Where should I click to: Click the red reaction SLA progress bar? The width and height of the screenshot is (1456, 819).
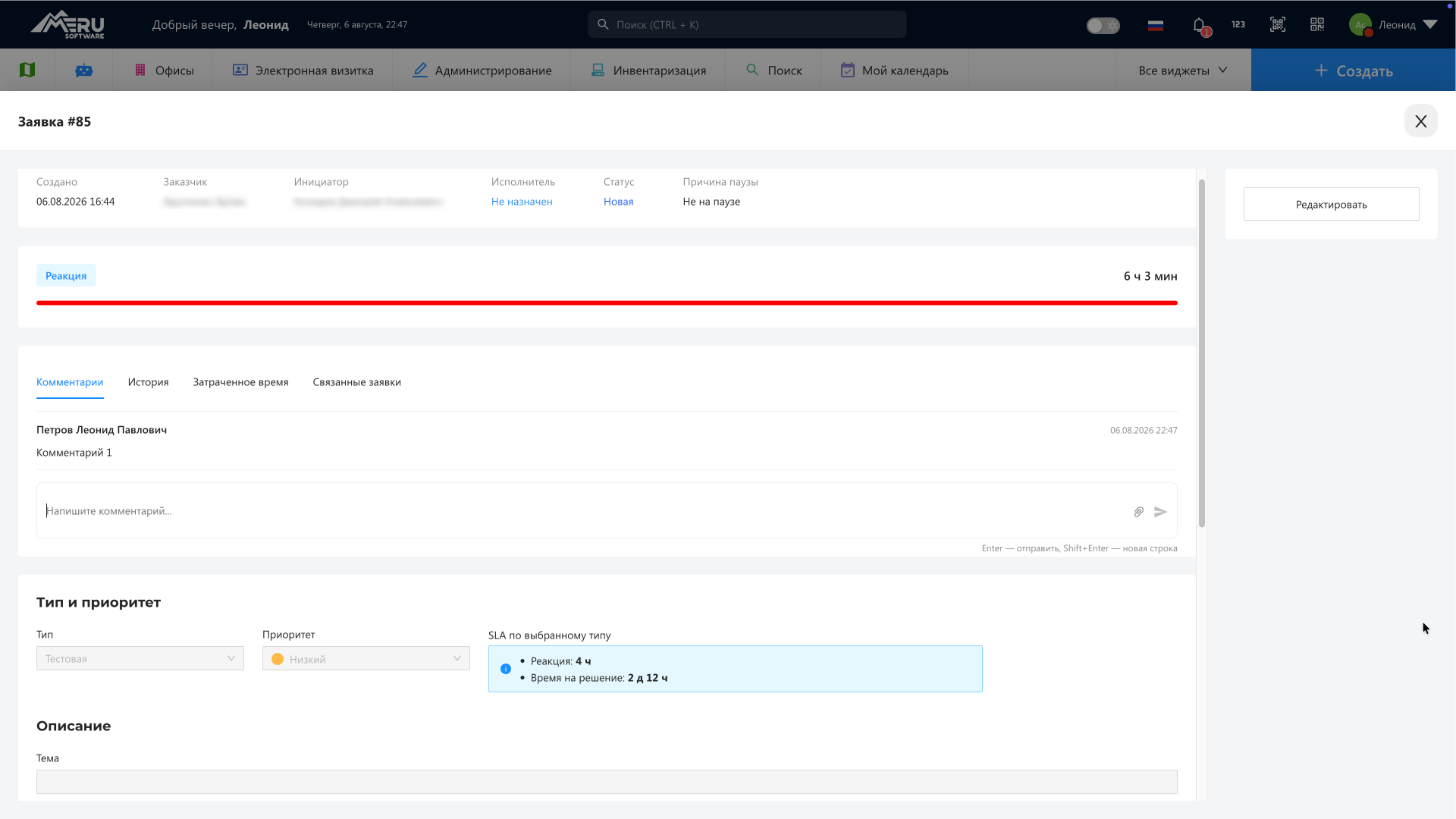click(x=607, y=303)
